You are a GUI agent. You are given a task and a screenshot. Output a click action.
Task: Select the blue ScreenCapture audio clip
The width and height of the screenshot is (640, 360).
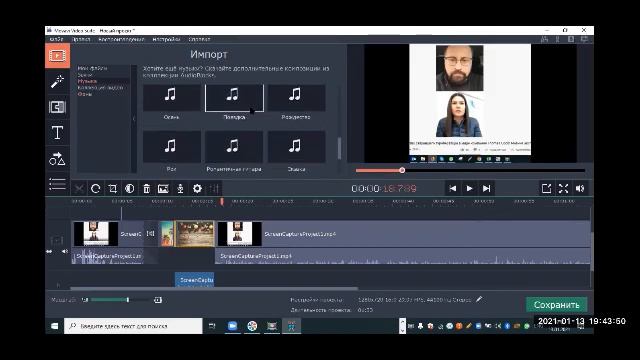click(195, 280)
